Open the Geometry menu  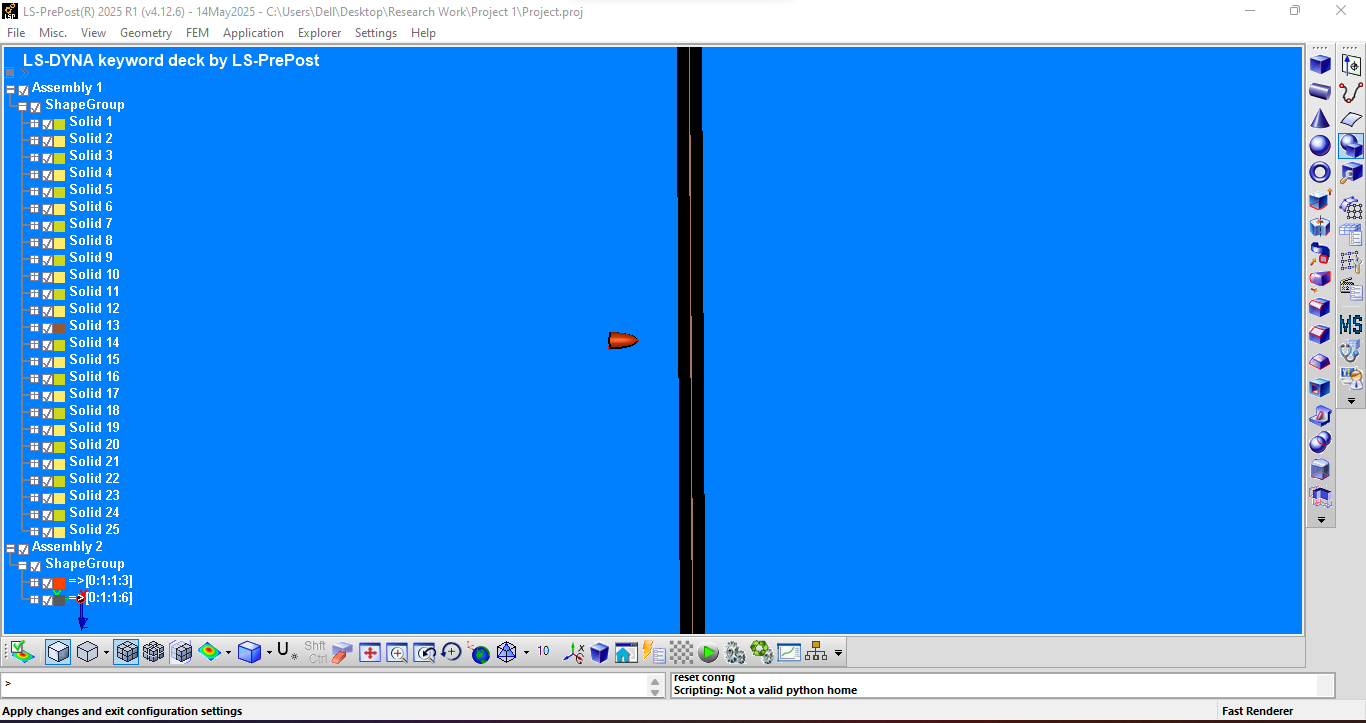coord(146,33)
